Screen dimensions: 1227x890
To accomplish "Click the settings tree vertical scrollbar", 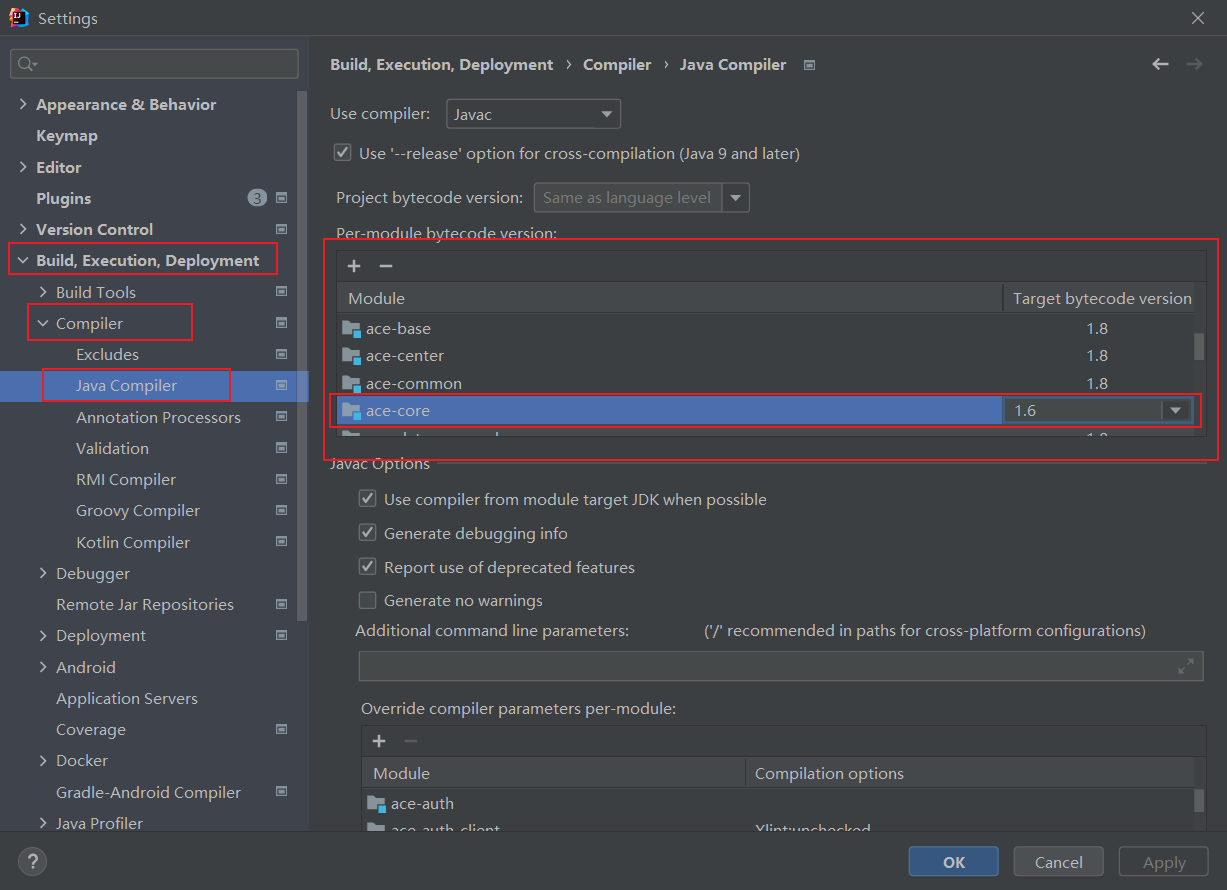I will tap(303, 355).
